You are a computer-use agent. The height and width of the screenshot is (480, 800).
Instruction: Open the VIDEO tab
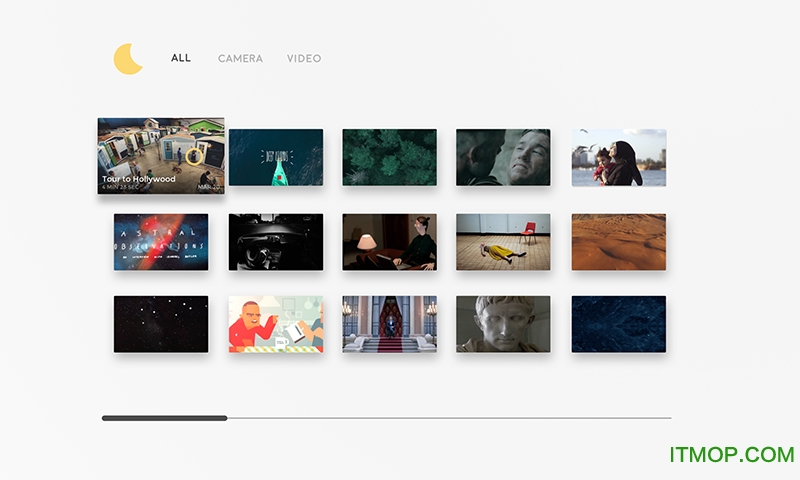point(304,59)
